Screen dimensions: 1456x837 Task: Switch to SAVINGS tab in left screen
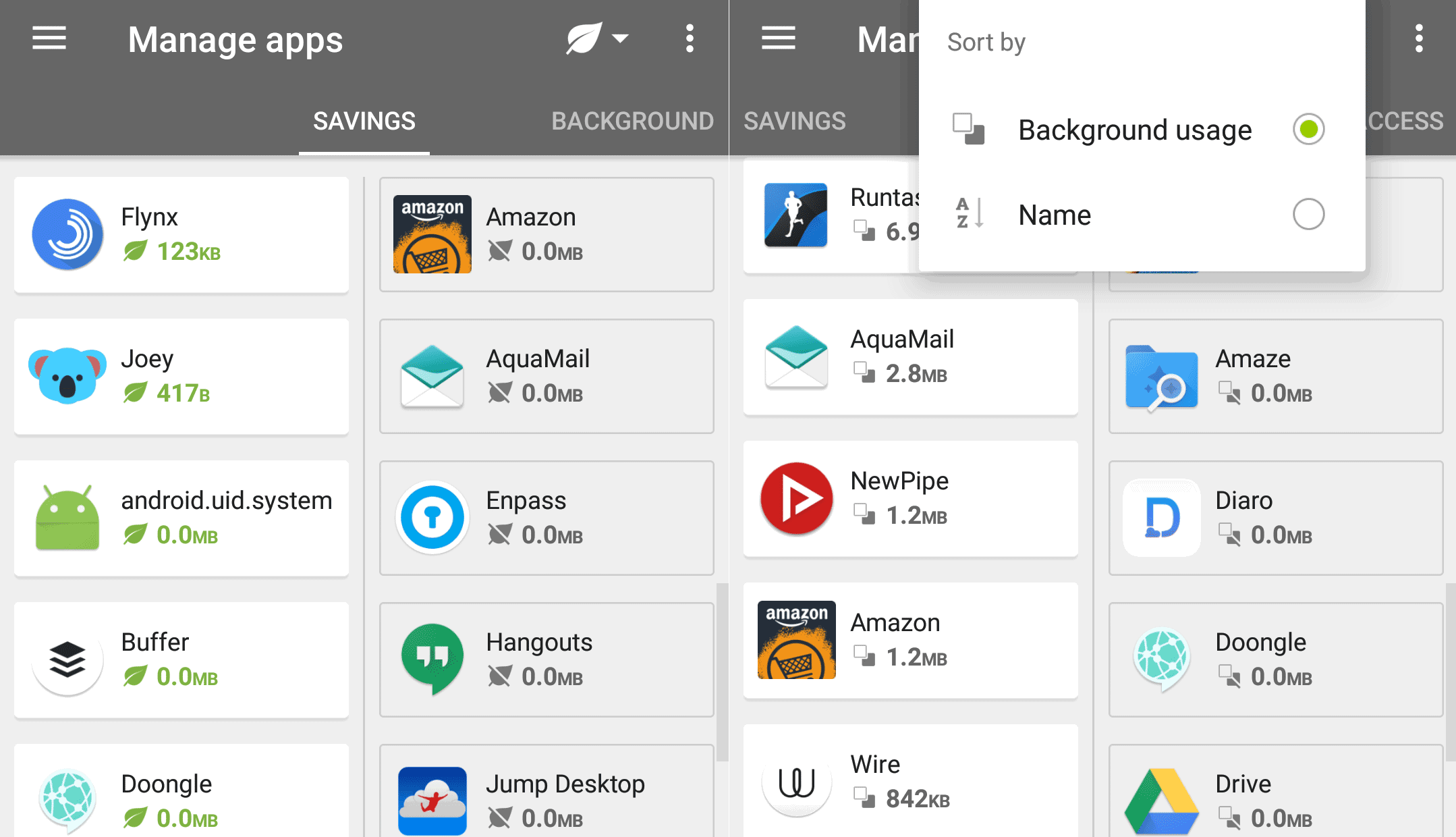coord(364,122)
